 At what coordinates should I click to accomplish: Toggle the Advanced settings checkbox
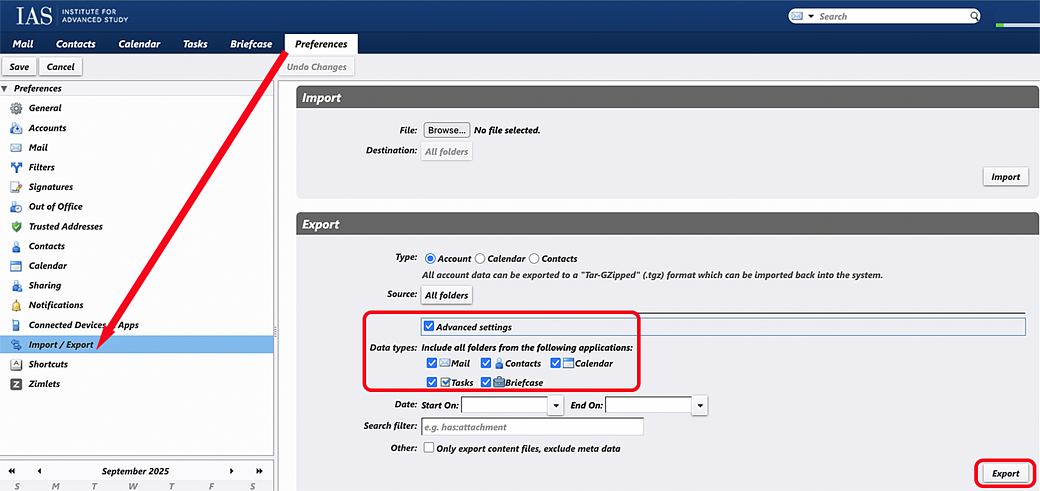[x=429, y=326]
